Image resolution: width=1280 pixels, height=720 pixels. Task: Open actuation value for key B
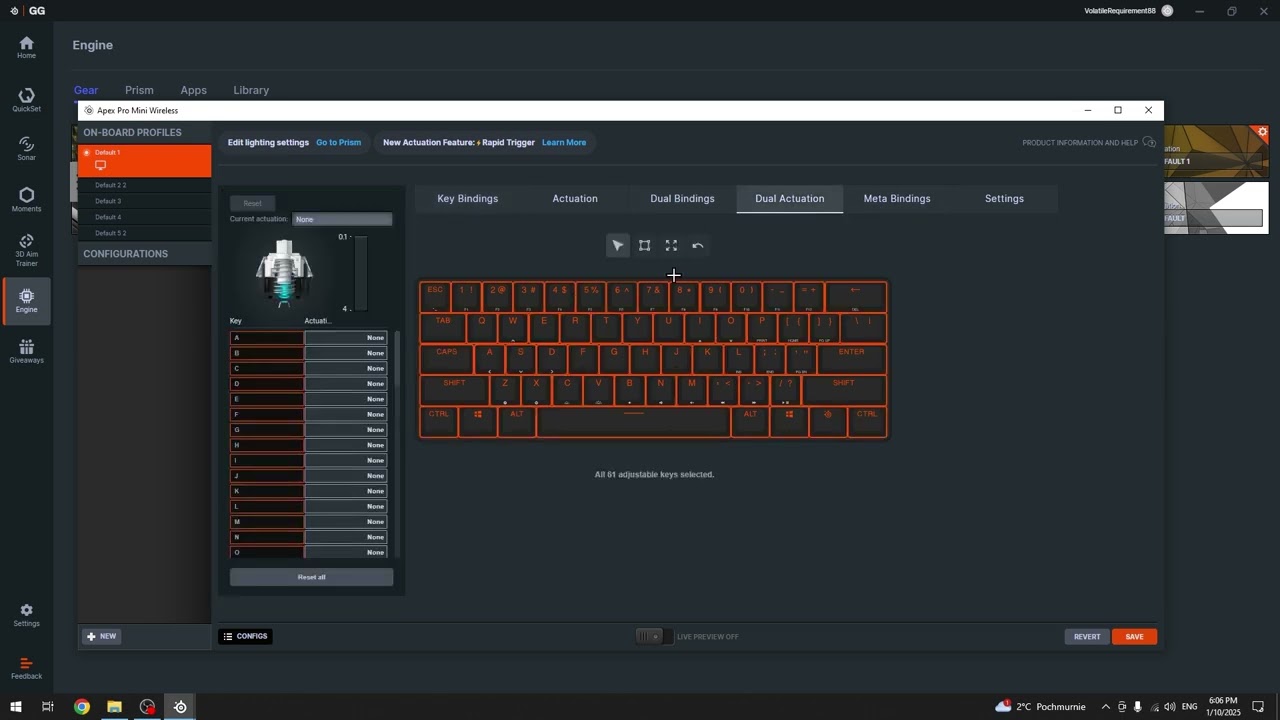[x=346, y=353]
